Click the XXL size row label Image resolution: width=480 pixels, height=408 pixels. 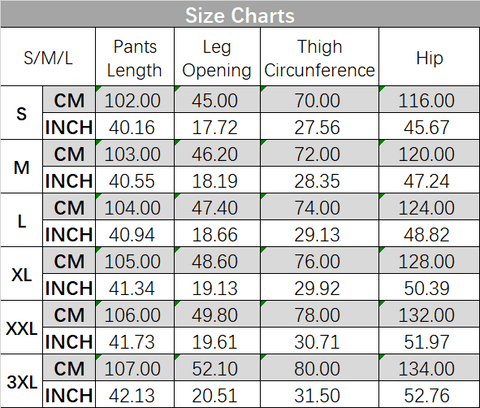[x=22, y=328]
